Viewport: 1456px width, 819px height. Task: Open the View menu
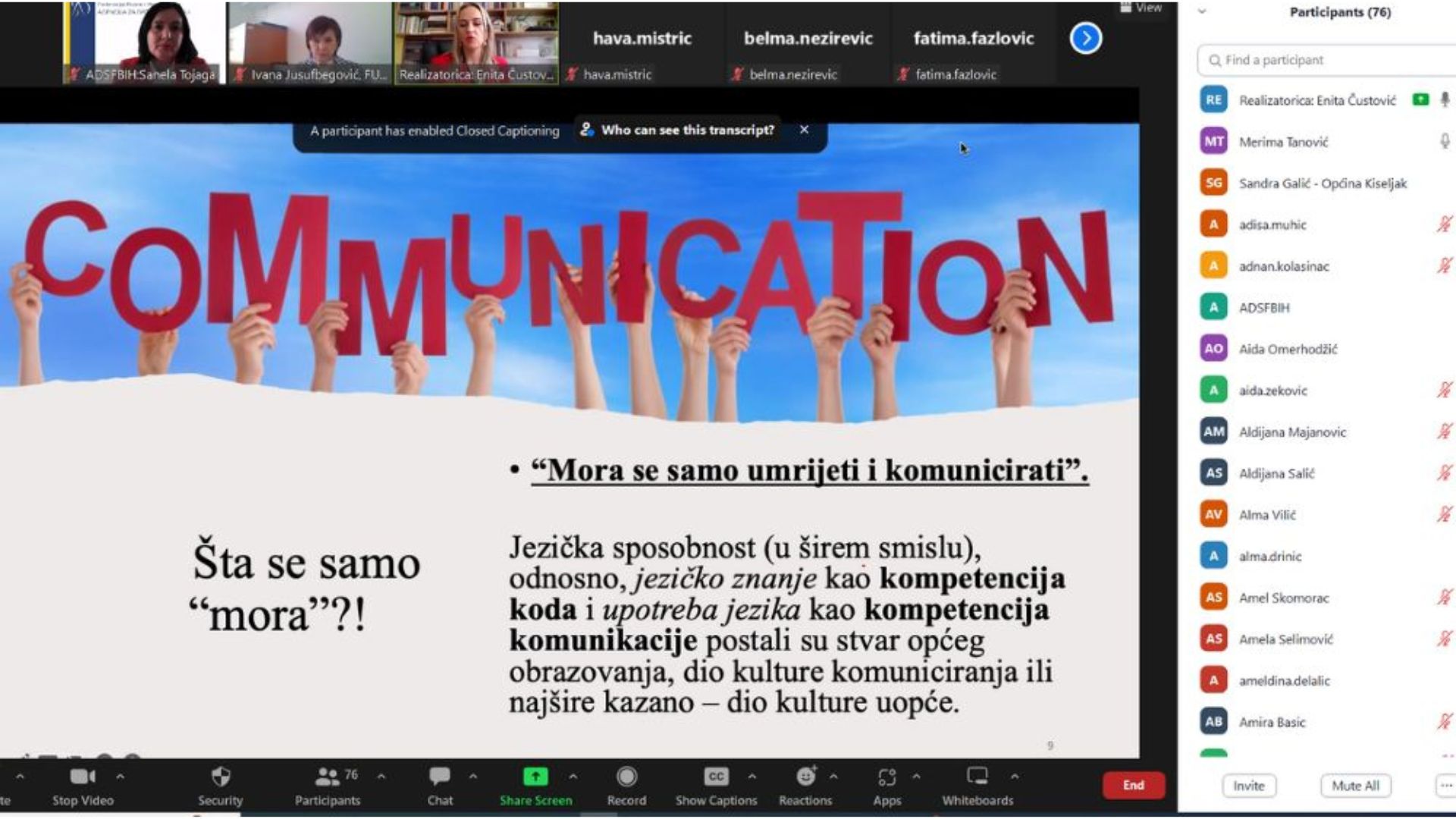pyautogui.click(x=1141, y=8)
